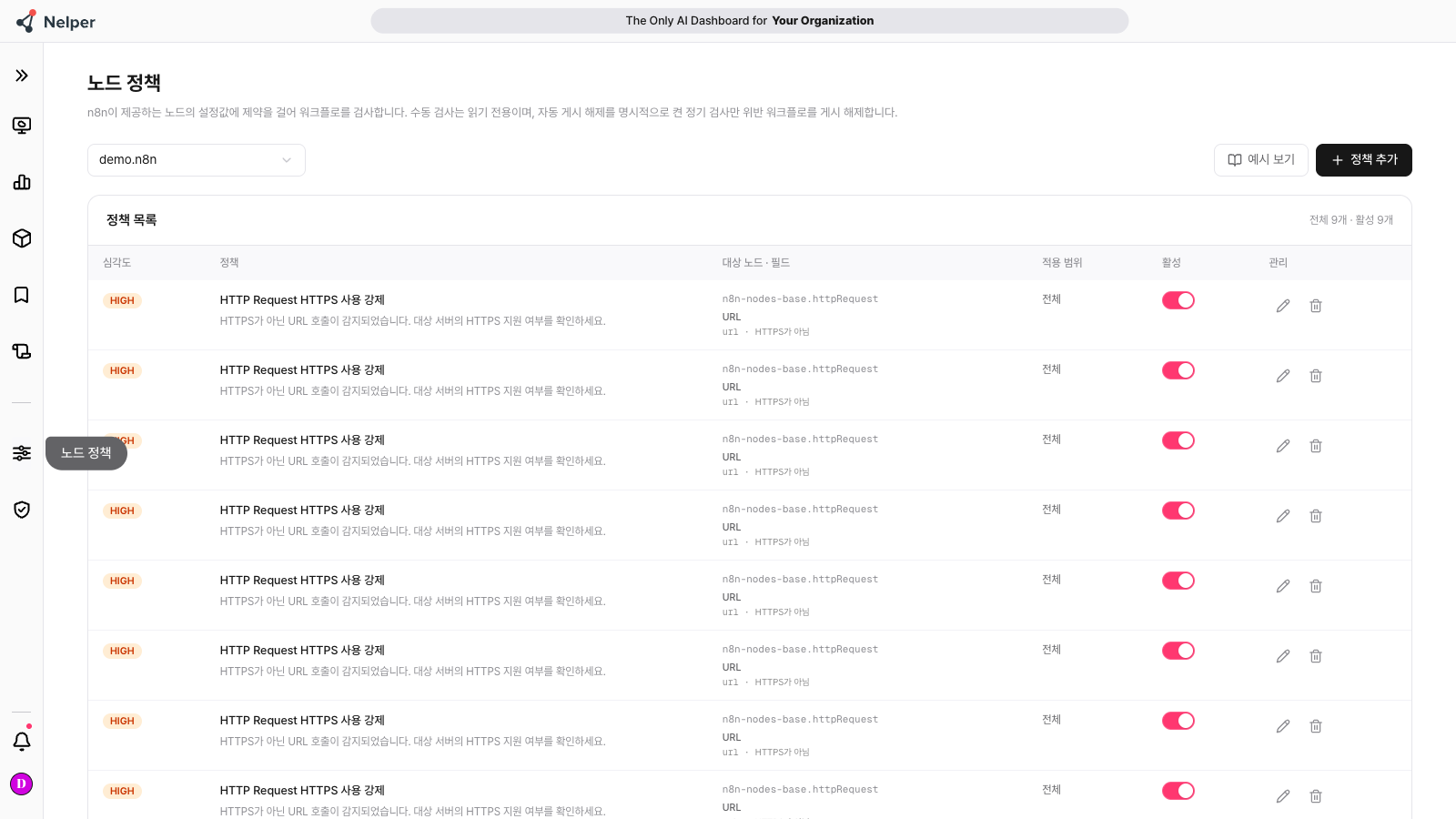
Task: Open the bar chart analytics sidebar icon
Action: [x=22, y=182]
